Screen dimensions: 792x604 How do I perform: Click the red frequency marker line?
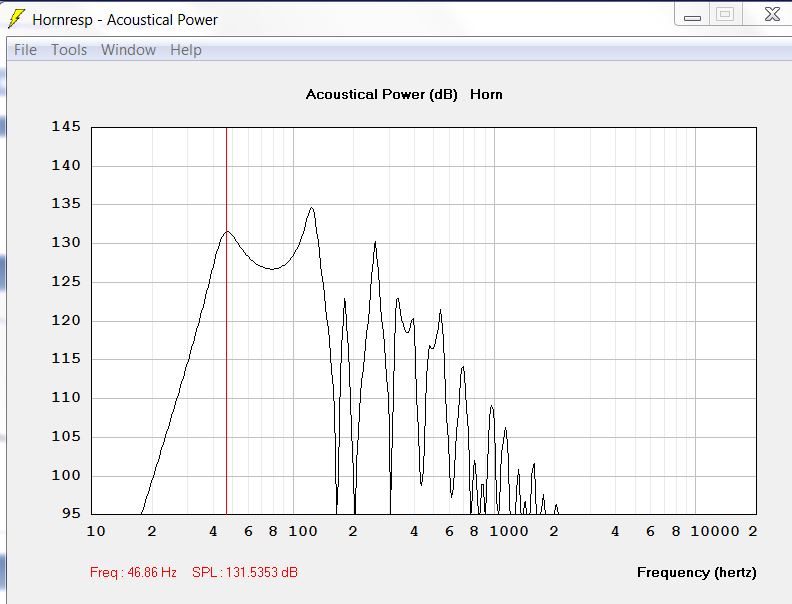pos(226,321)
